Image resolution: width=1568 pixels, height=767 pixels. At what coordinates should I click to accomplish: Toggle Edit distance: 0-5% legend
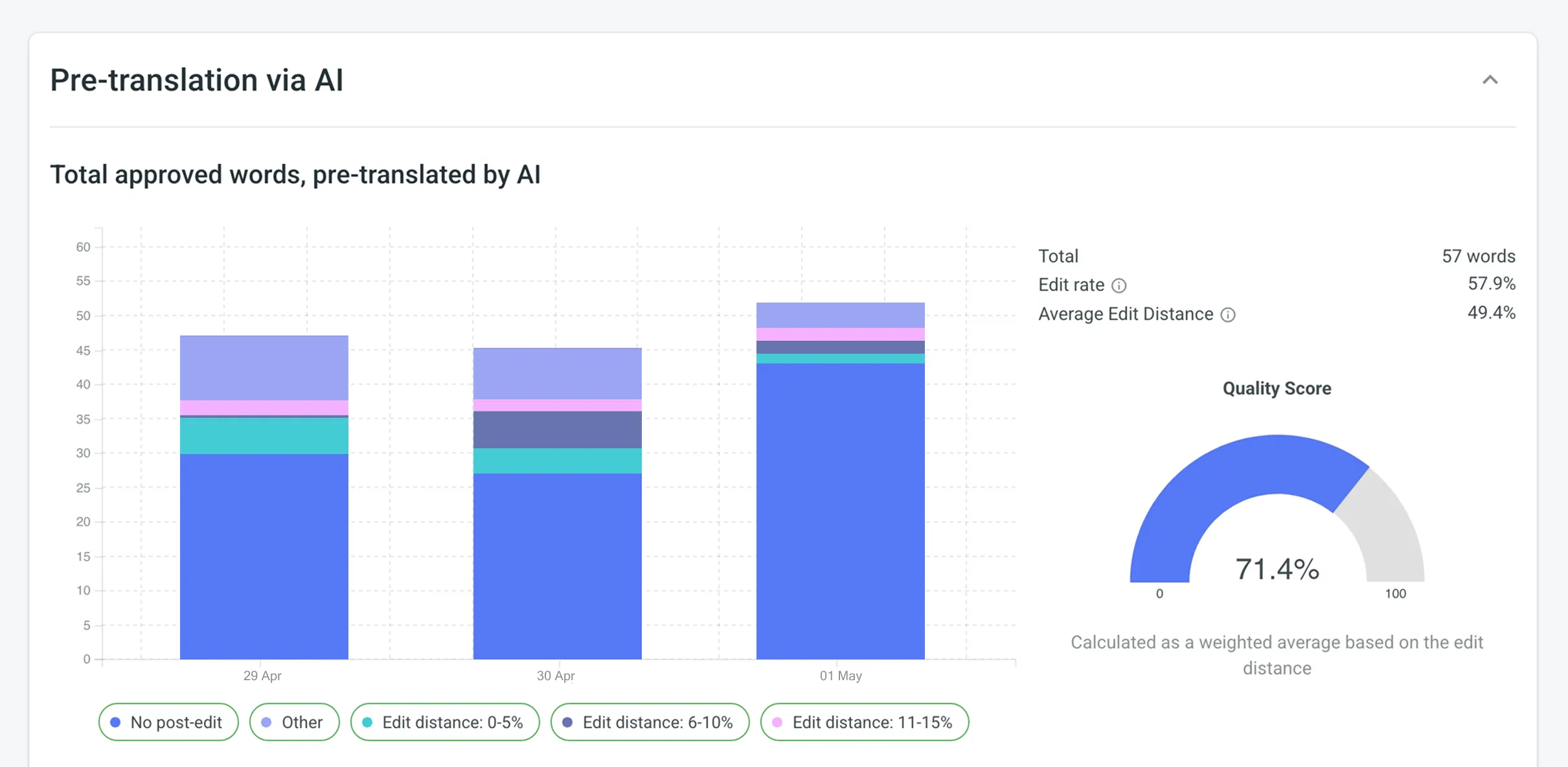444,722
